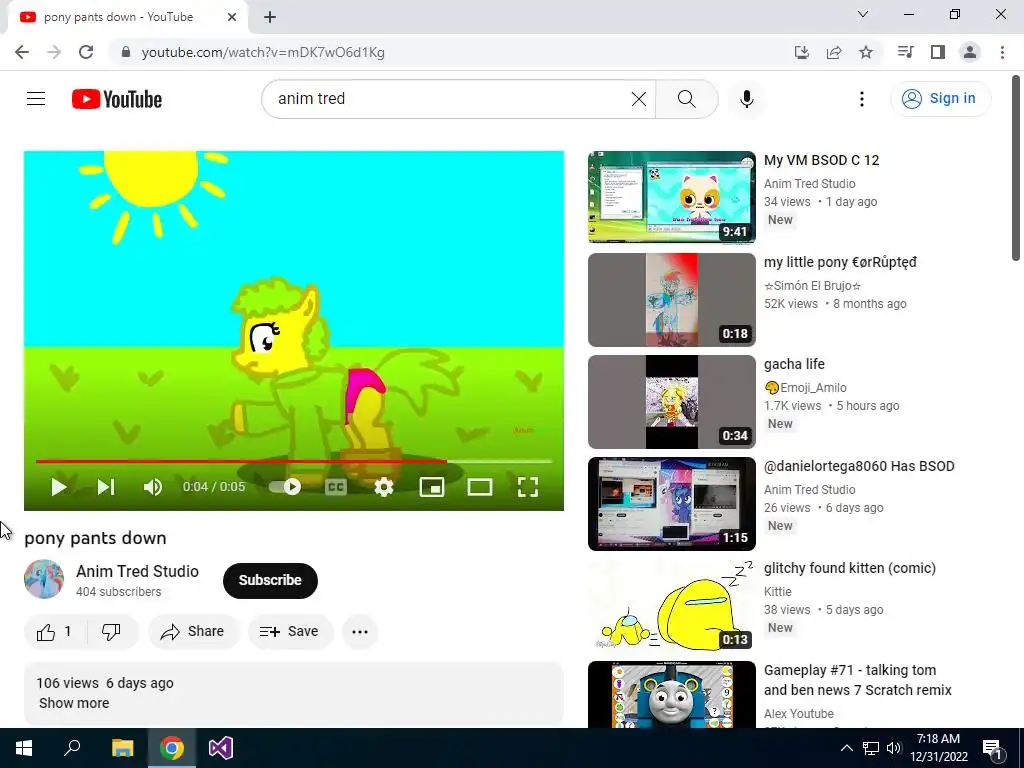Show hidden system tray icons

846,748
